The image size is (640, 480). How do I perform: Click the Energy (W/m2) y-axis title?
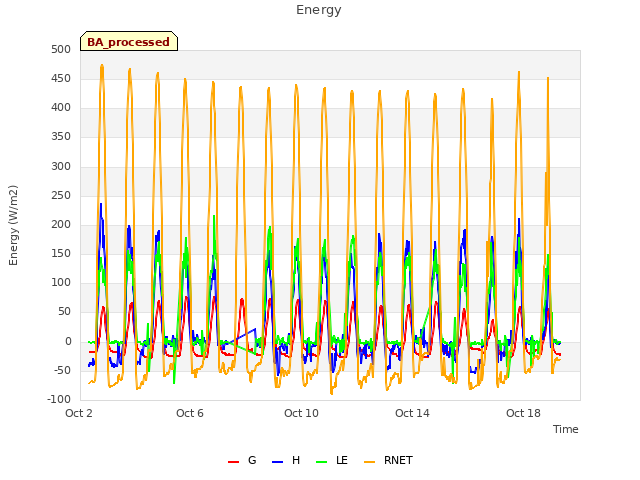click(13, 225)
